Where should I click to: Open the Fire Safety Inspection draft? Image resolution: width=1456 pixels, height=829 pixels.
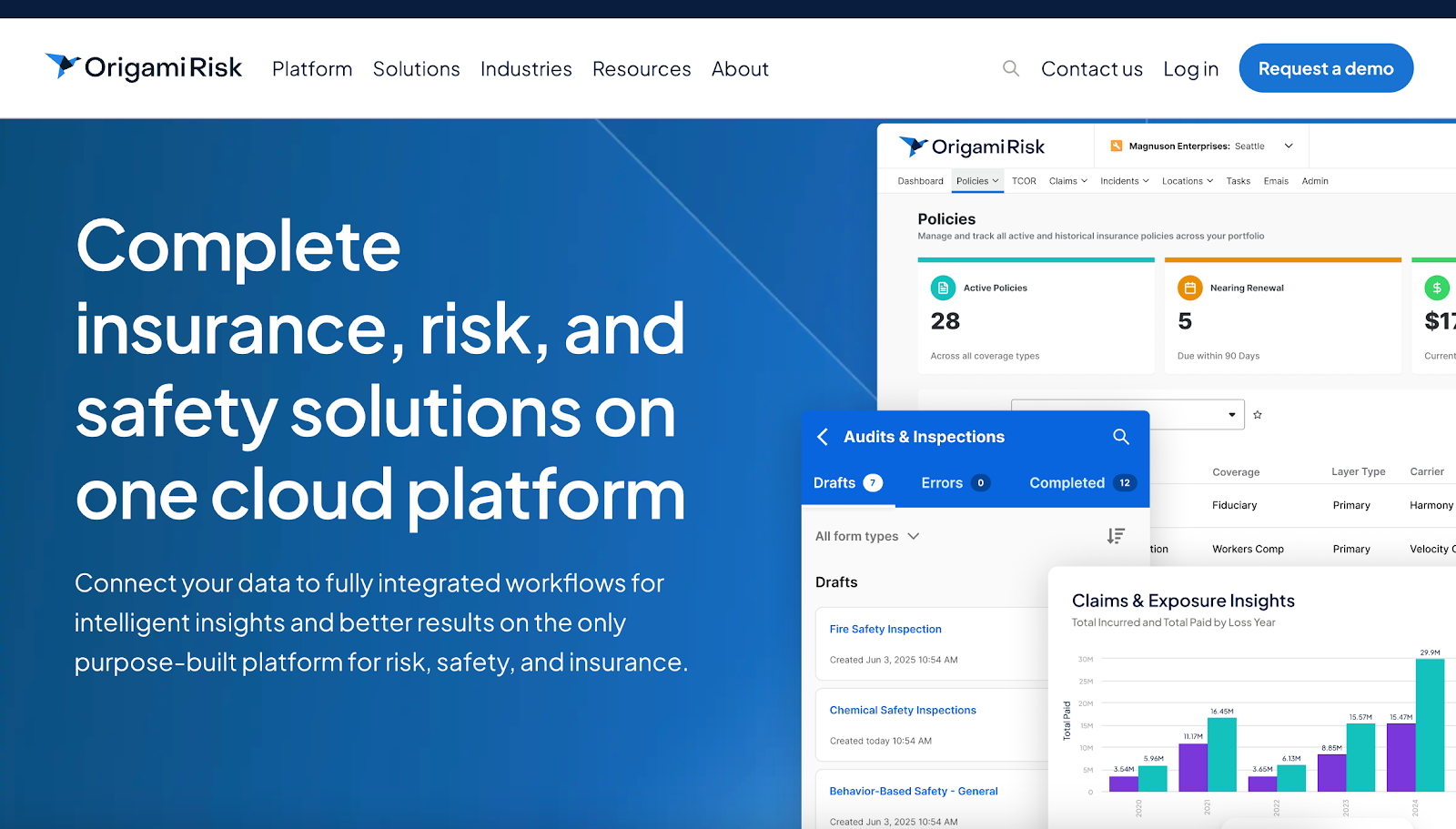pos(885,629)
